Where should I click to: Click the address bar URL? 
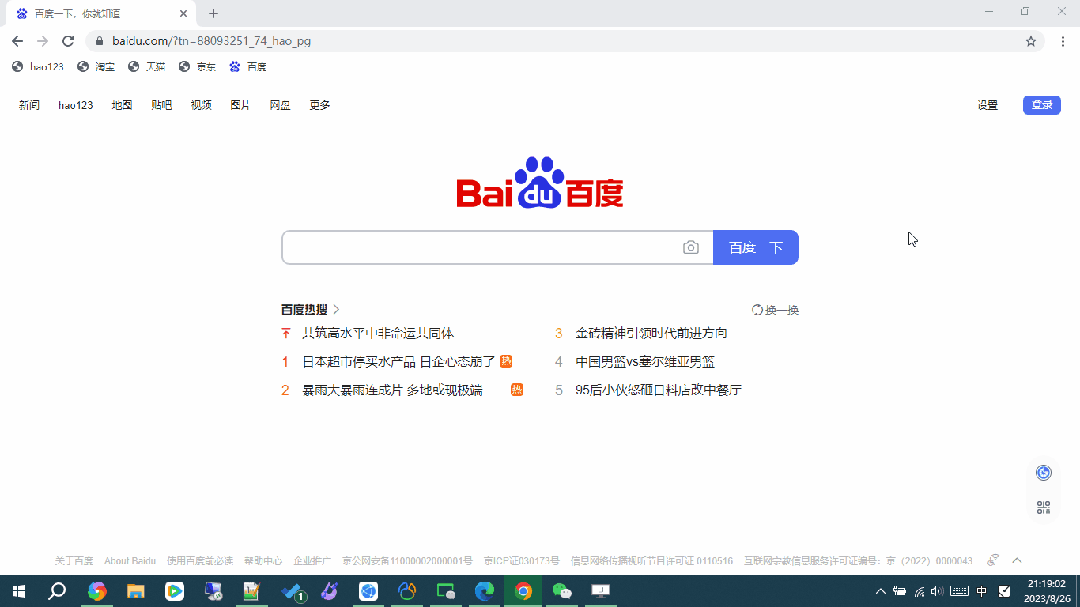coord(211,41)
